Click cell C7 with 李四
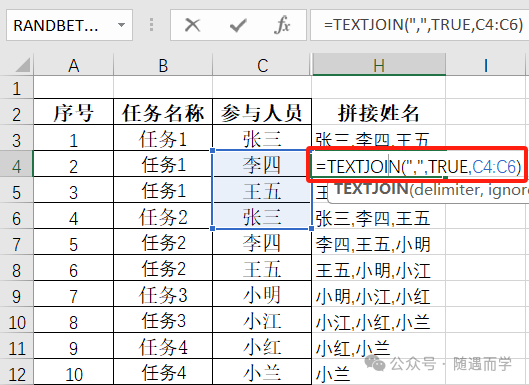This screenshot has height=385, width=529. (x=262, y=242)
